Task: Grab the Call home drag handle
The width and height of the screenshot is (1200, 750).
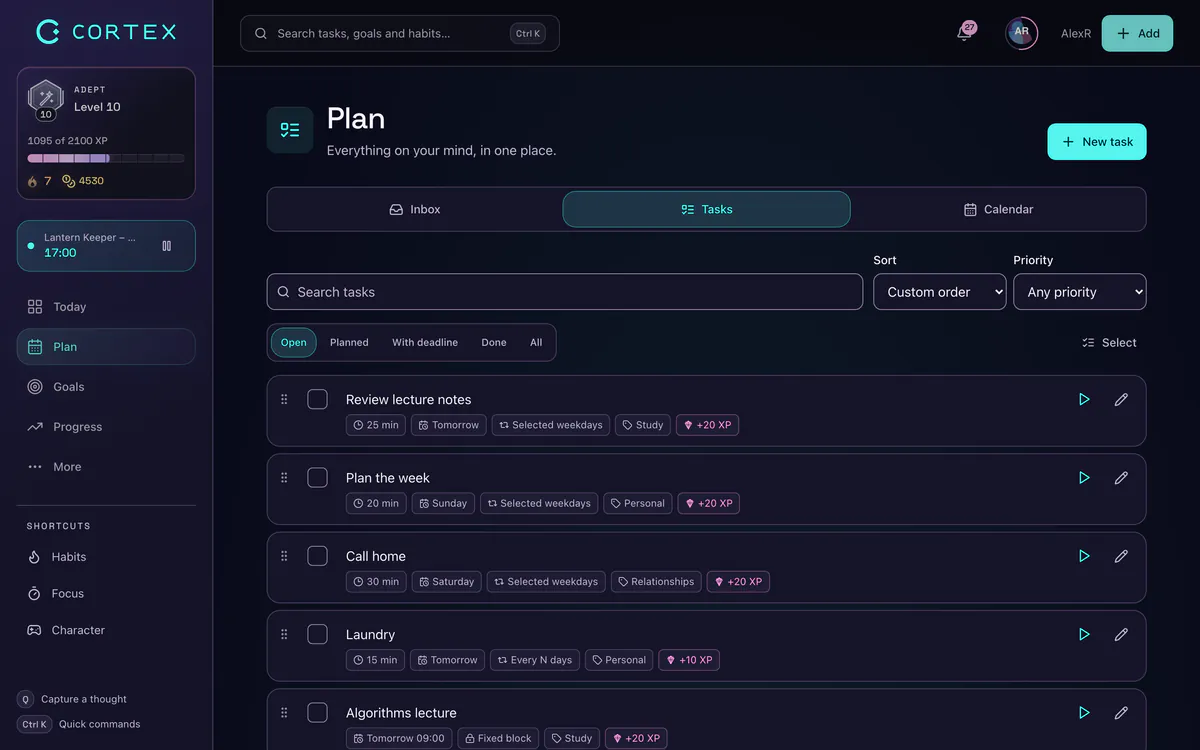Action: [x=284, y=556]
